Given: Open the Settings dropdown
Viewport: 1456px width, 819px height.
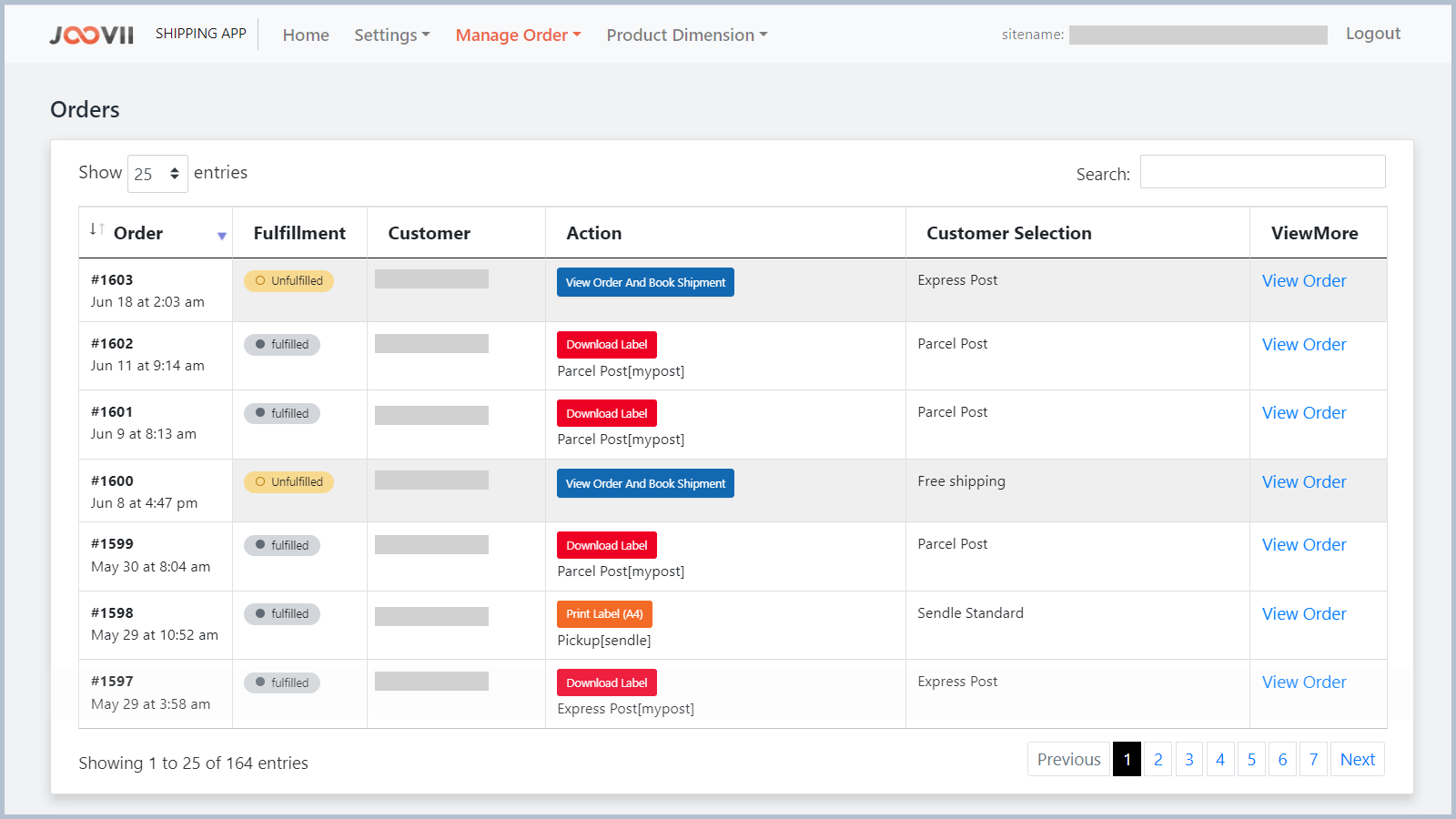Looking at the screenshot, I should pyautogui.click(x=391, y=35).
